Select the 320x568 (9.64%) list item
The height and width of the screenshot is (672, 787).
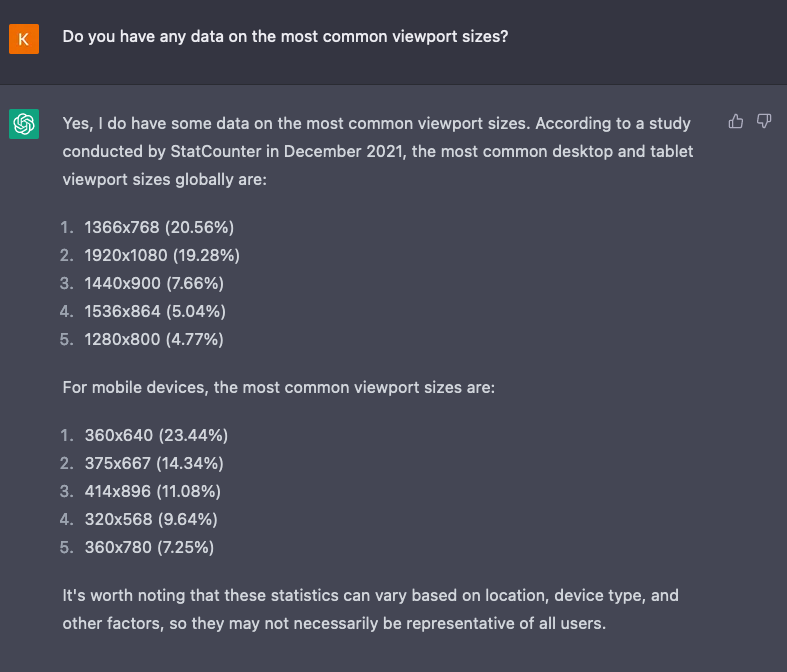tap(151, 519)
